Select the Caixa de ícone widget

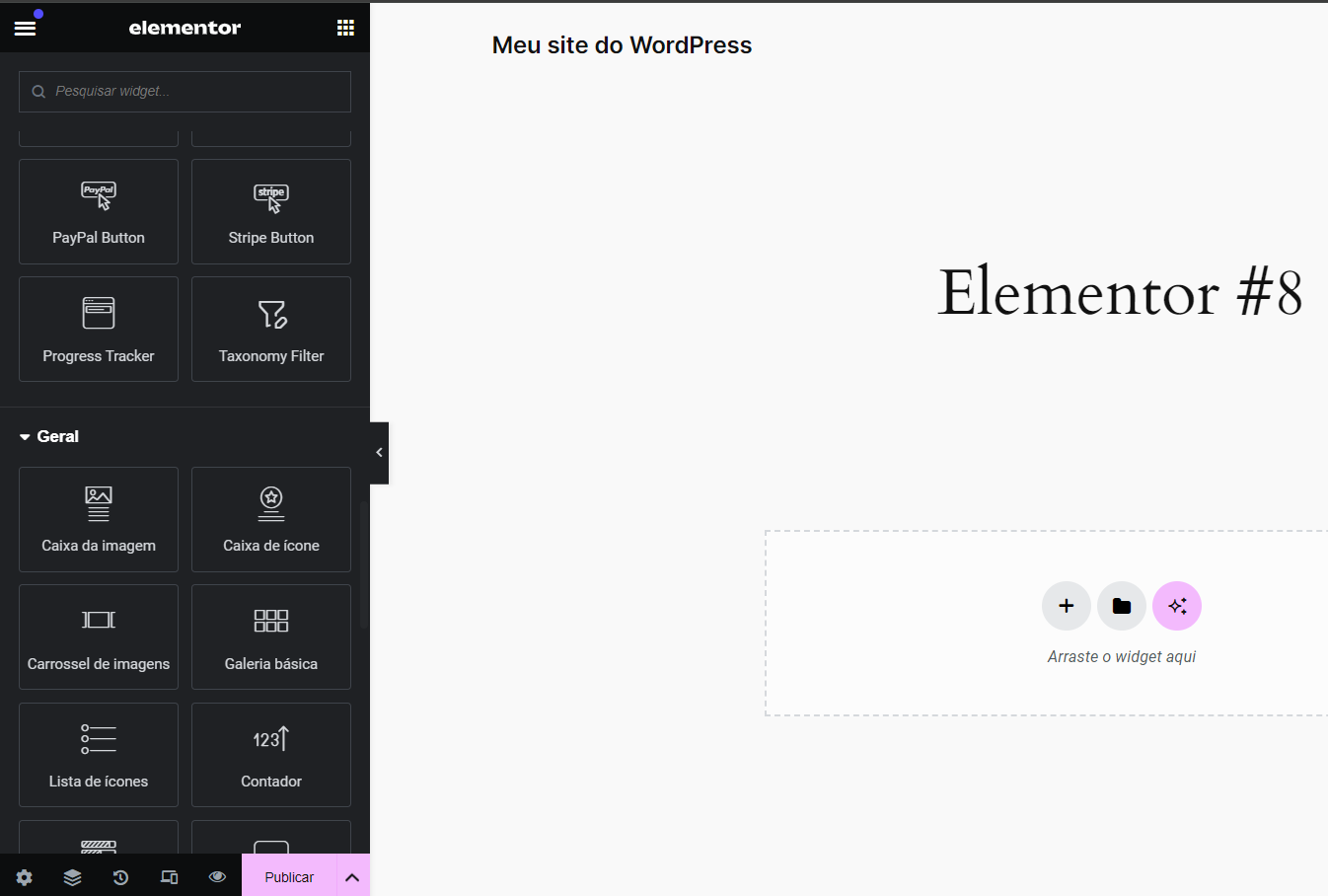pyautogui.click(x=271, y=519)
